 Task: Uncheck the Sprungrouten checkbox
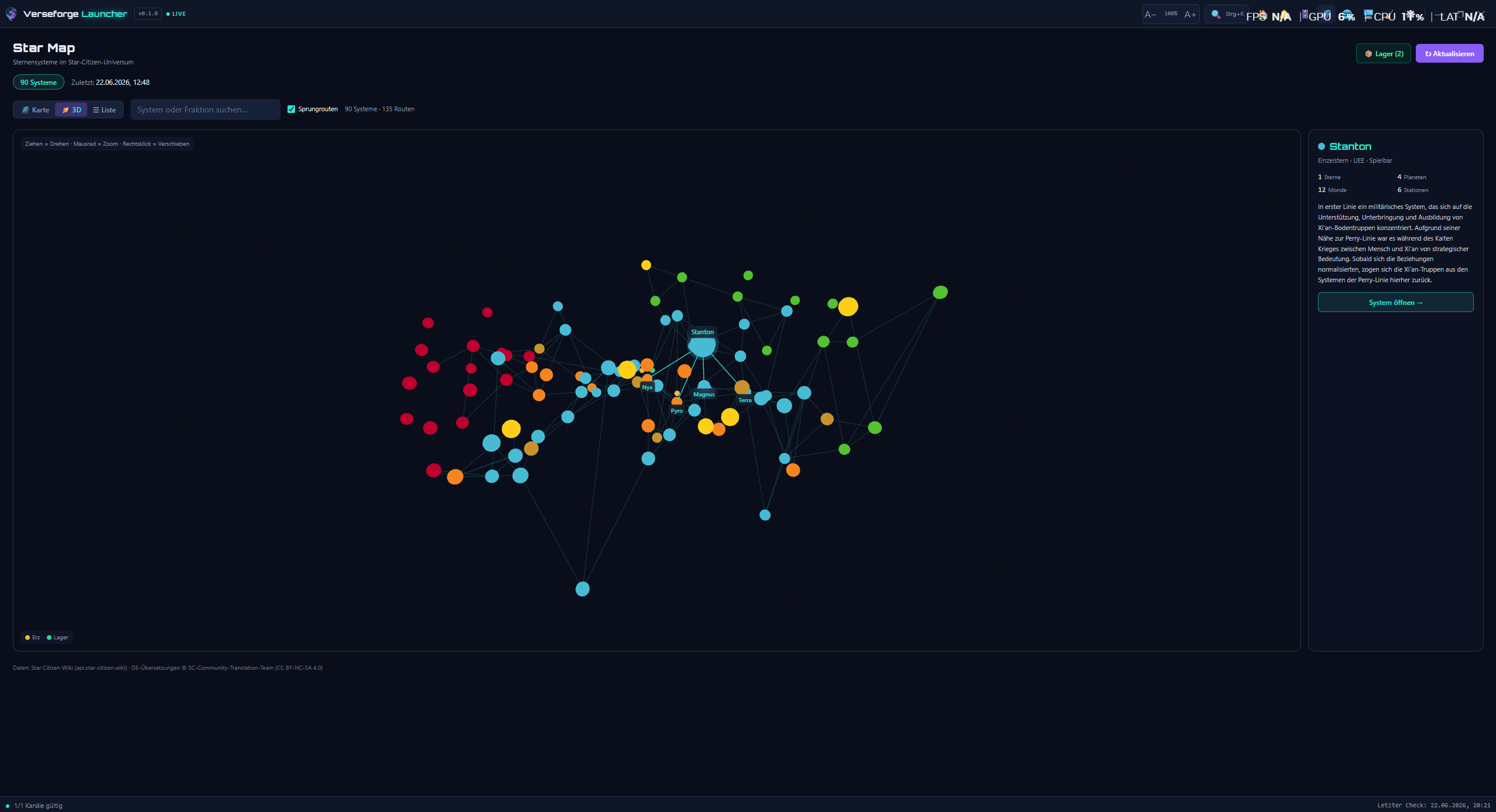tap(291, 109)
